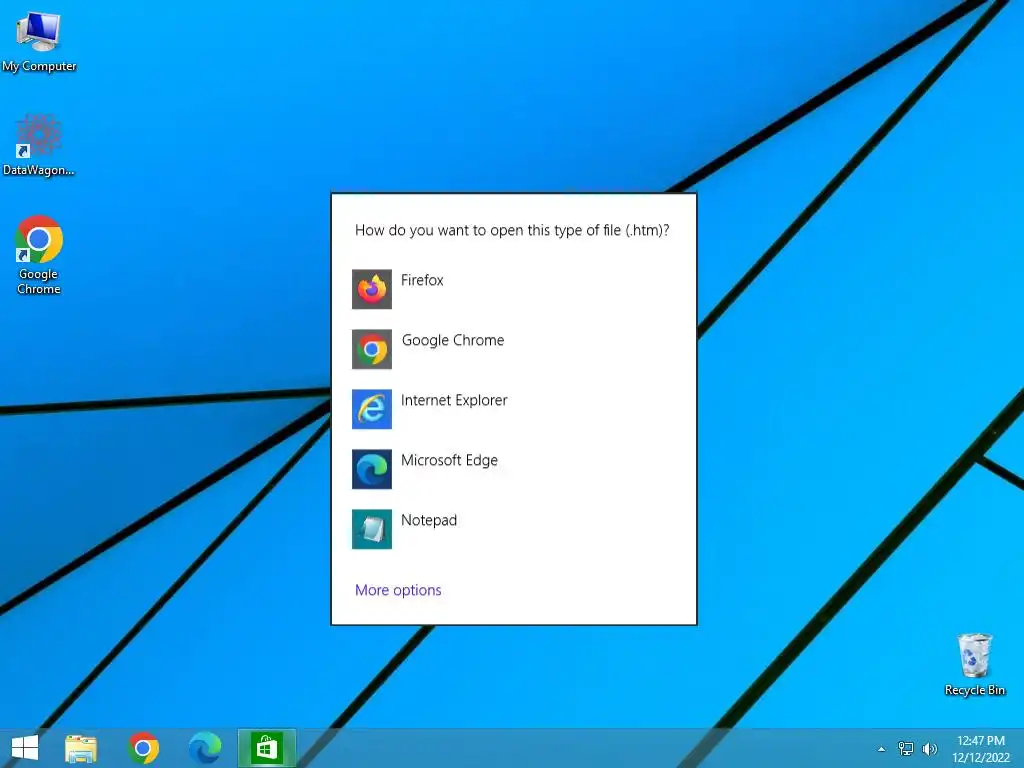Open the Store app on the taskbar
This screenshot has width=1024, height=768.
point(266,748)
